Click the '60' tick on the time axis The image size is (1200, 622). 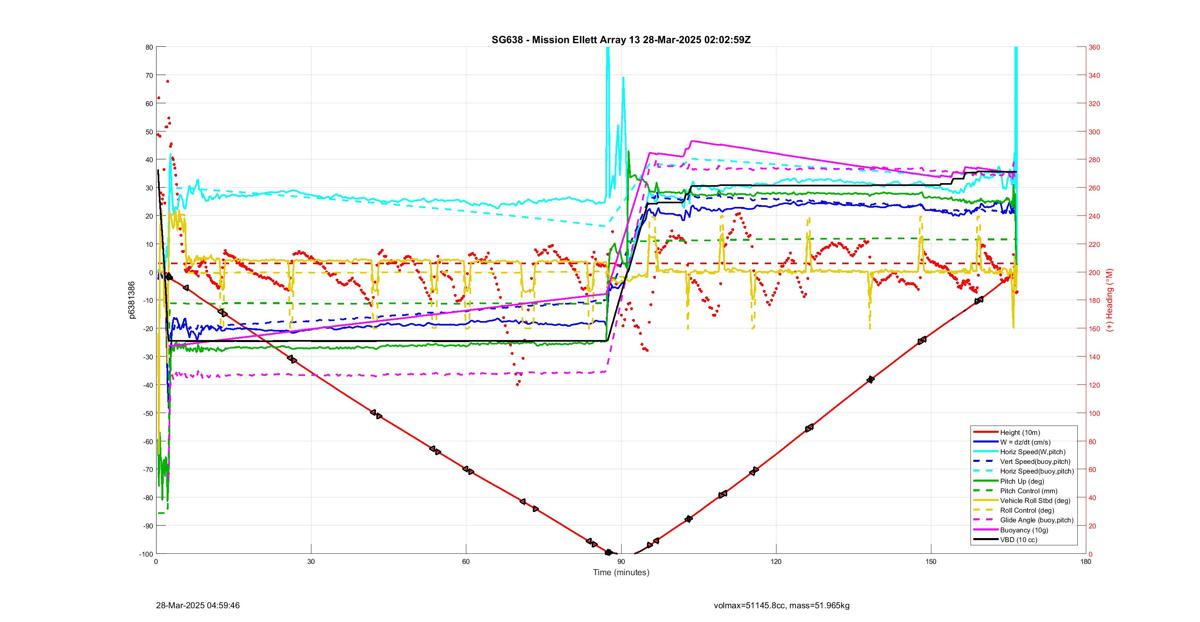click(466, 561)
